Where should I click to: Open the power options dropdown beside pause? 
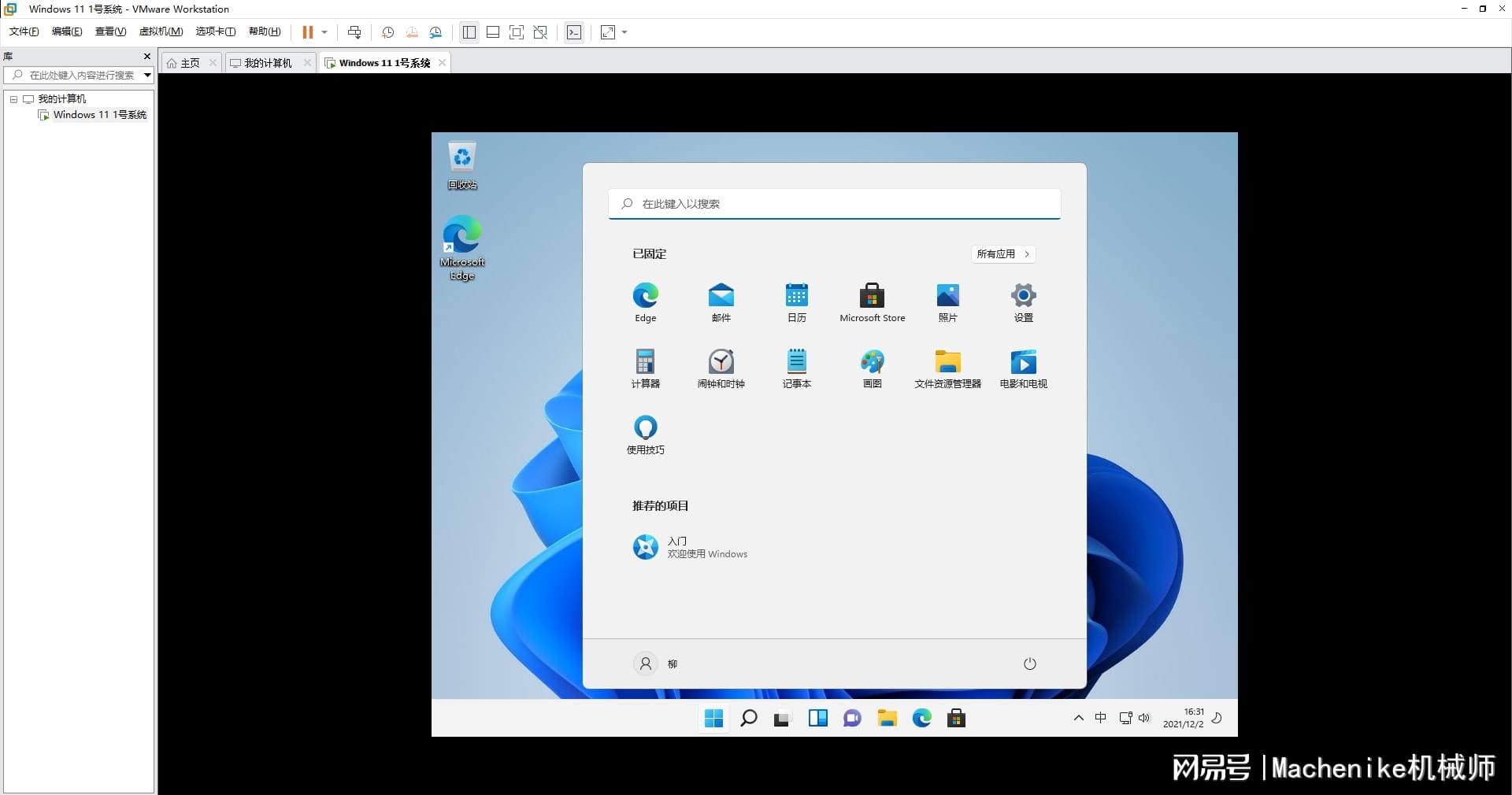pos(324,32)
